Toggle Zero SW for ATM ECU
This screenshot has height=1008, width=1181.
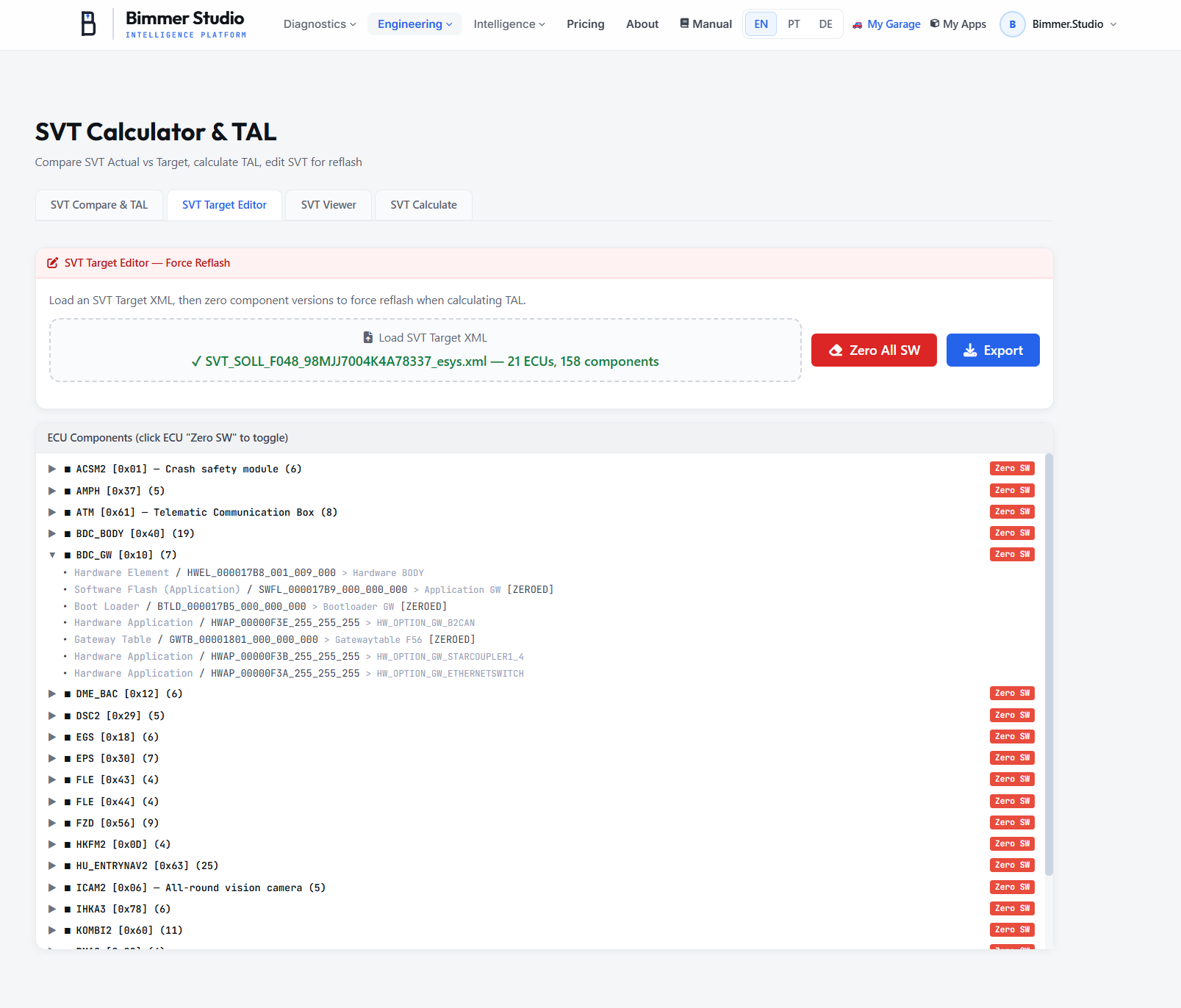(x=1012, y=511)
